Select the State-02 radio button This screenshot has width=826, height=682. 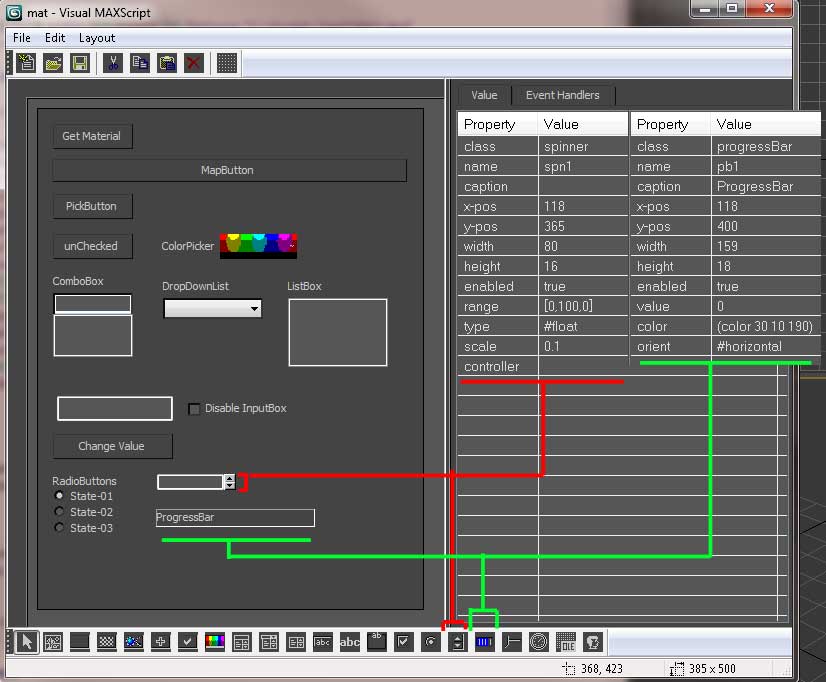point(59,511)
